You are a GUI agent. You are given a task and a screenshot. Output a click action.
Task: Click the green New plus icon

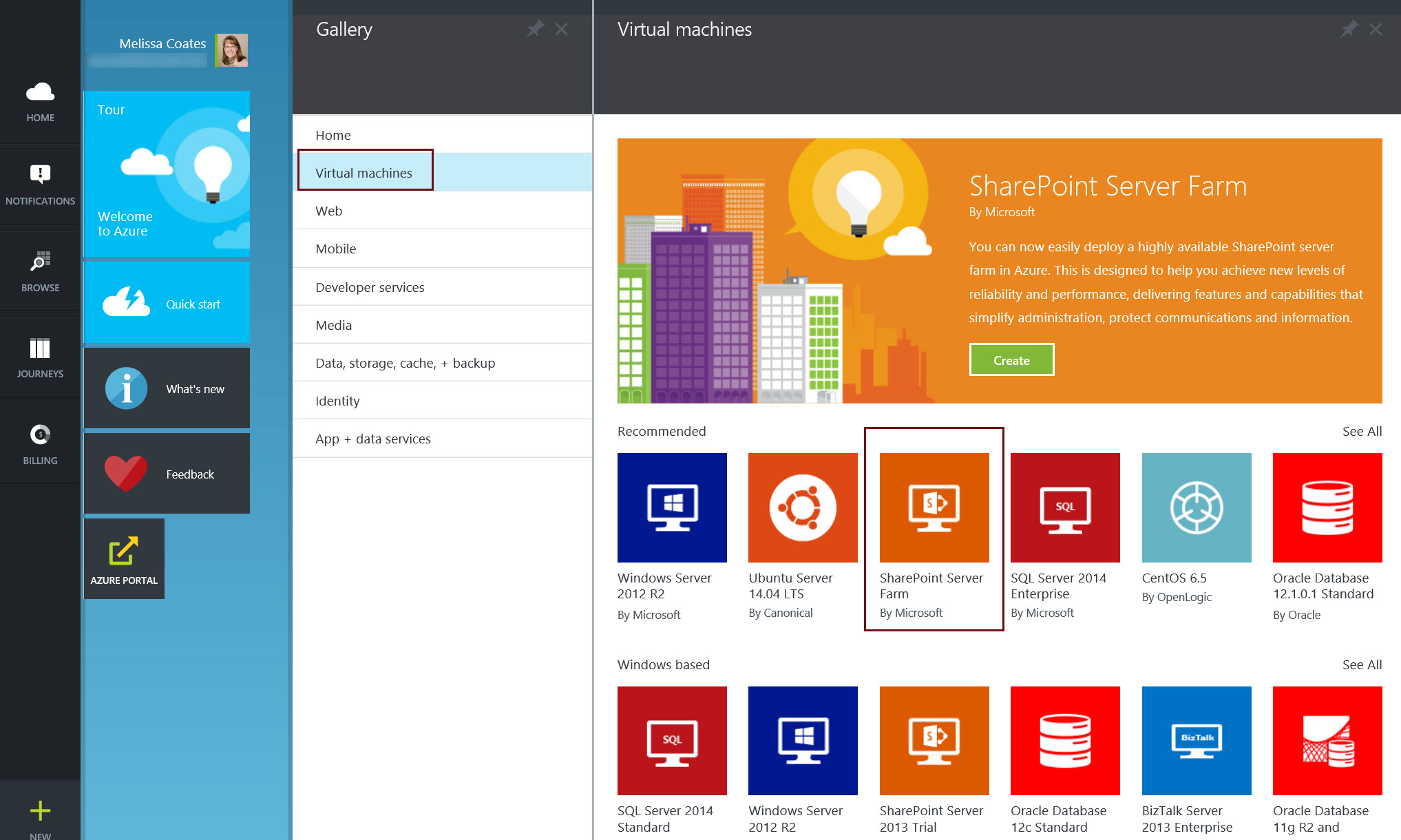(x=40, y=810)
